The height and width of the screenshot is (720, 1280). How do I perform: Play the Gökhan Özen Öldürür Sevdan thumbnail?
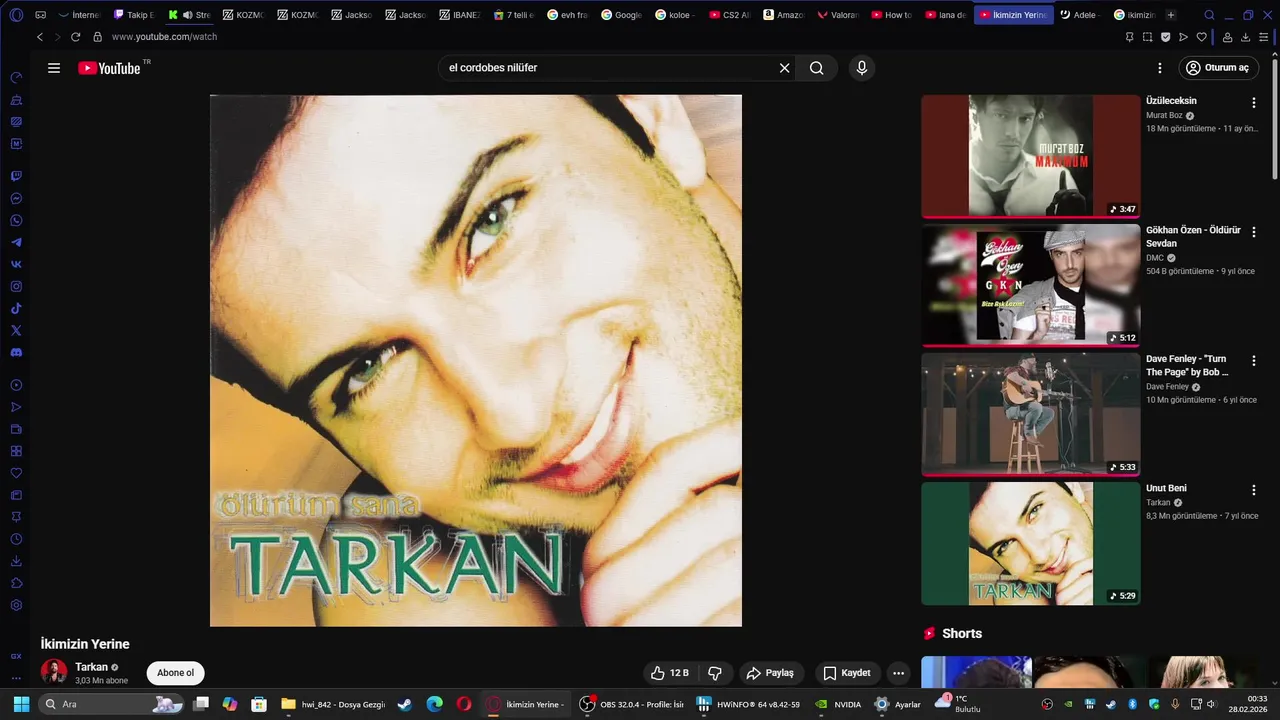pyautogui.click(x=1030, y=285)
